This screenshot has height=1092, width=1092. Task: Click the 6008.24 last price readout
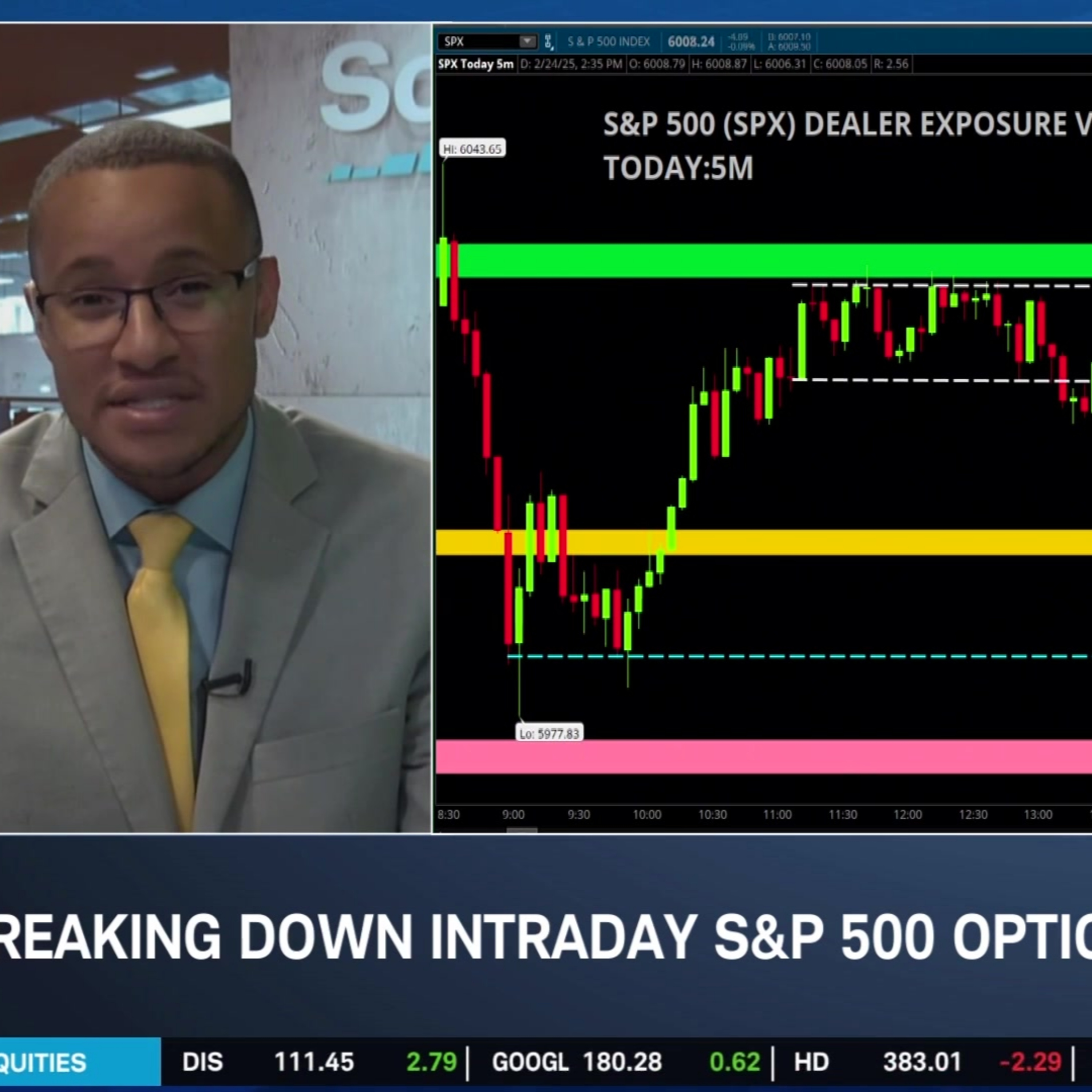click(691, 42)
